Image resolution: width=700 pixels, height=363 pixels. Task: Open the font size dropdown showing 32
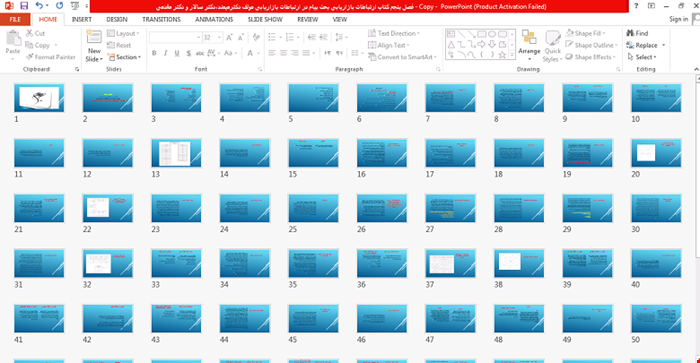pyautogui.click(x=212, y=38)
